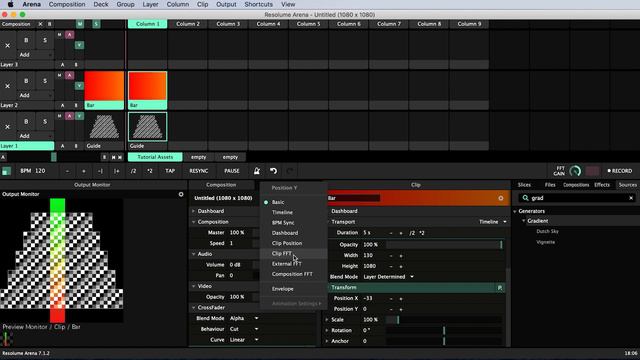Open the Shortcuts menu in menu bar
Screen dimensions: 640x360
[x=258, y=4]
